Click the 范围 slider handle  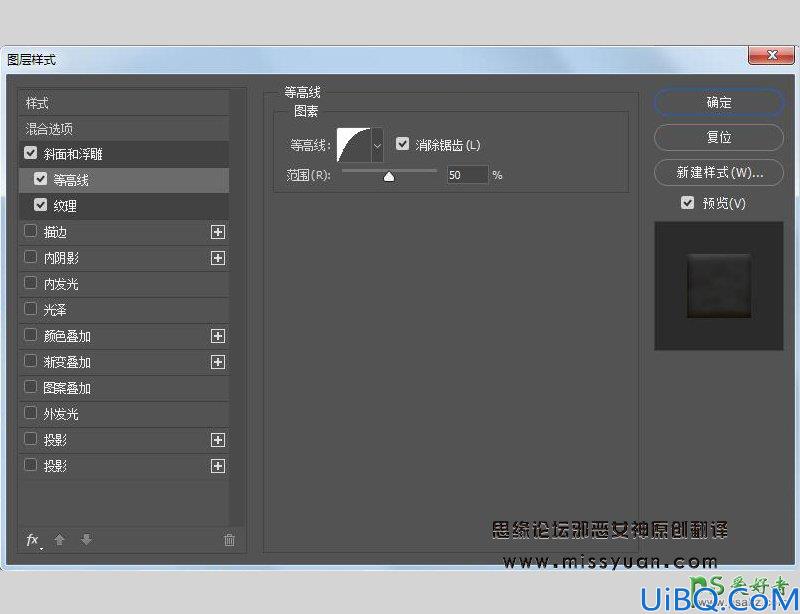tap(389, 177)
